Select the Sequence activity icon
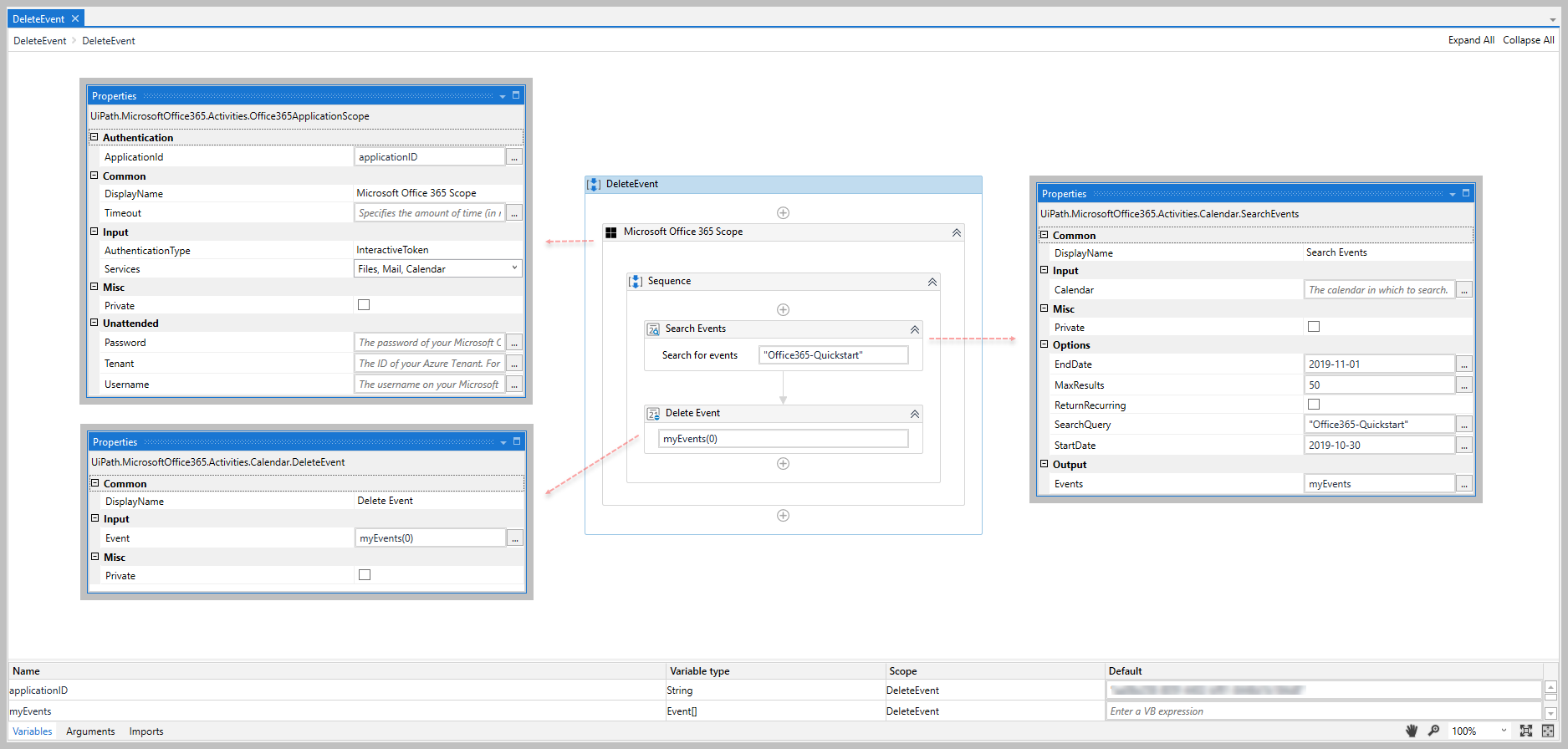This screenshot has height=749, width=1568. pyautogui.click(x=636, y=282)
